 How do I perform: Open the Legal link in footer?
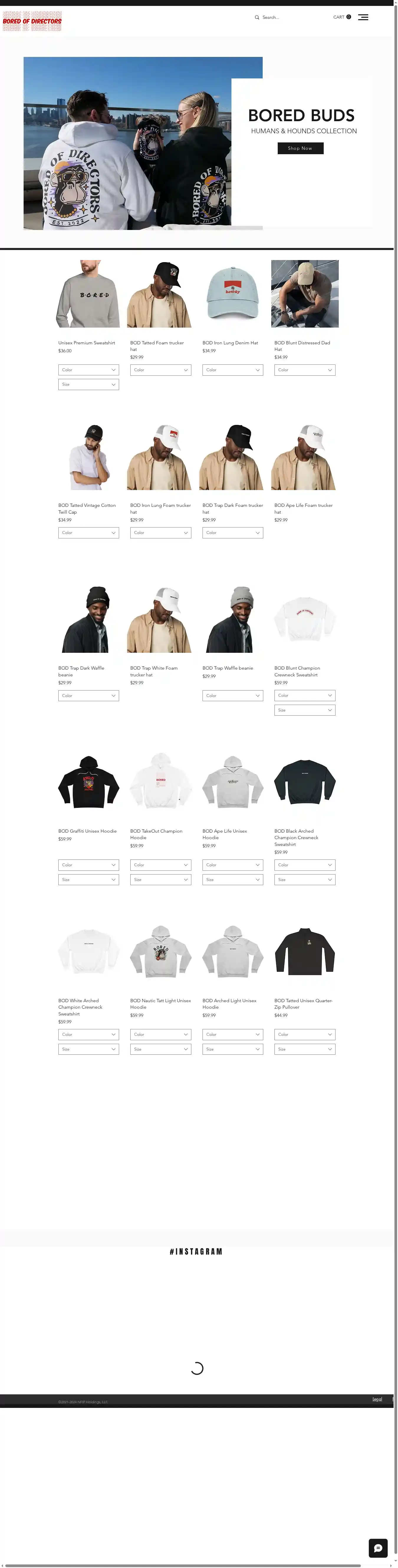coord(377,1399)
